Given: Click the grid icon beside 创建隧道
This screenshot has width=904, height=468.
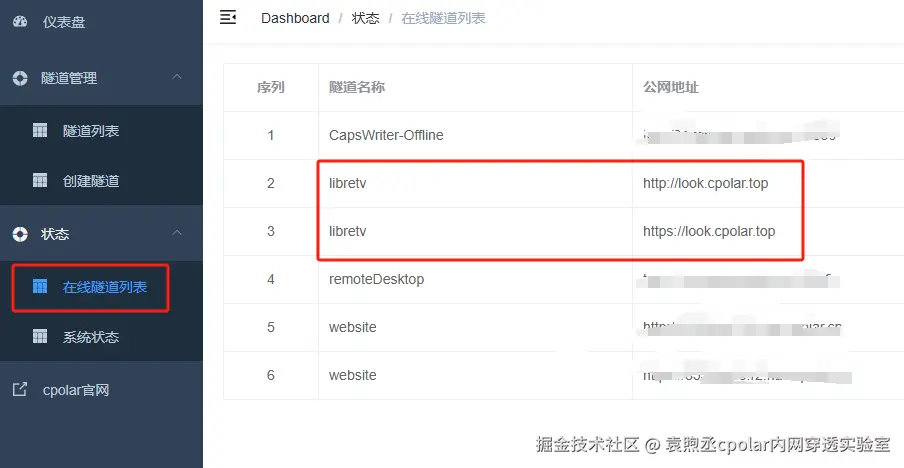Looking at the screenshot, I should pyautogui.click(x=40, y=180).
